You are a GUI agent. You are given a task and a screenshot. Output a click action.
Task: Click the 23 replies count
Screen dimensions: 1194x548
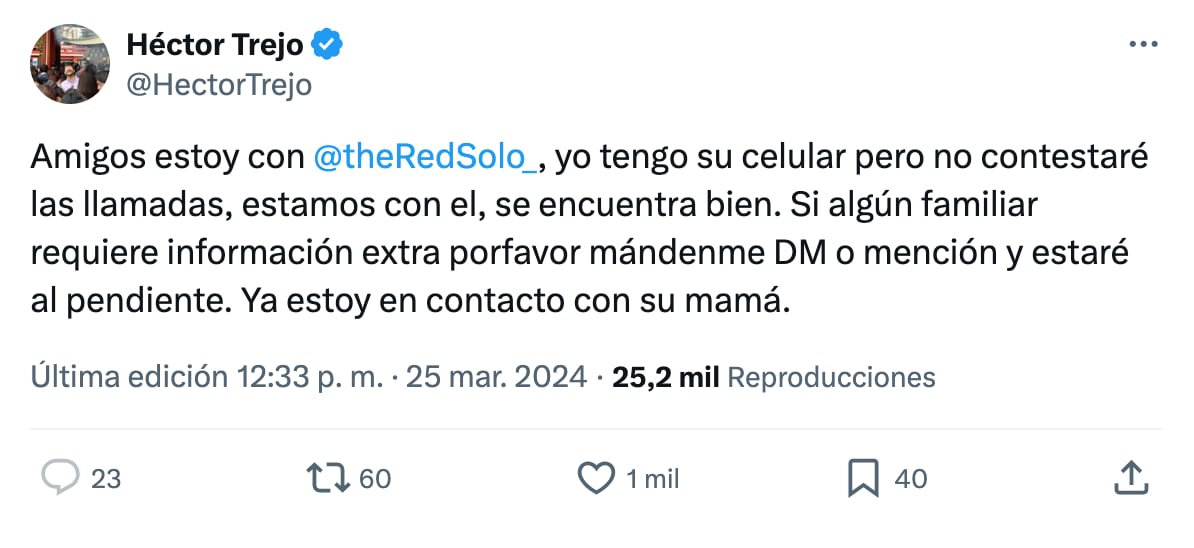(106, 480)
